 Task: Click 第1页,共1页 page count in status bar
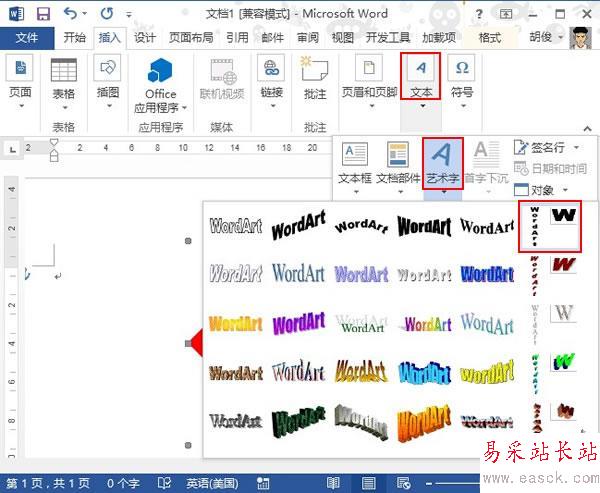click(x=48, y=483)
